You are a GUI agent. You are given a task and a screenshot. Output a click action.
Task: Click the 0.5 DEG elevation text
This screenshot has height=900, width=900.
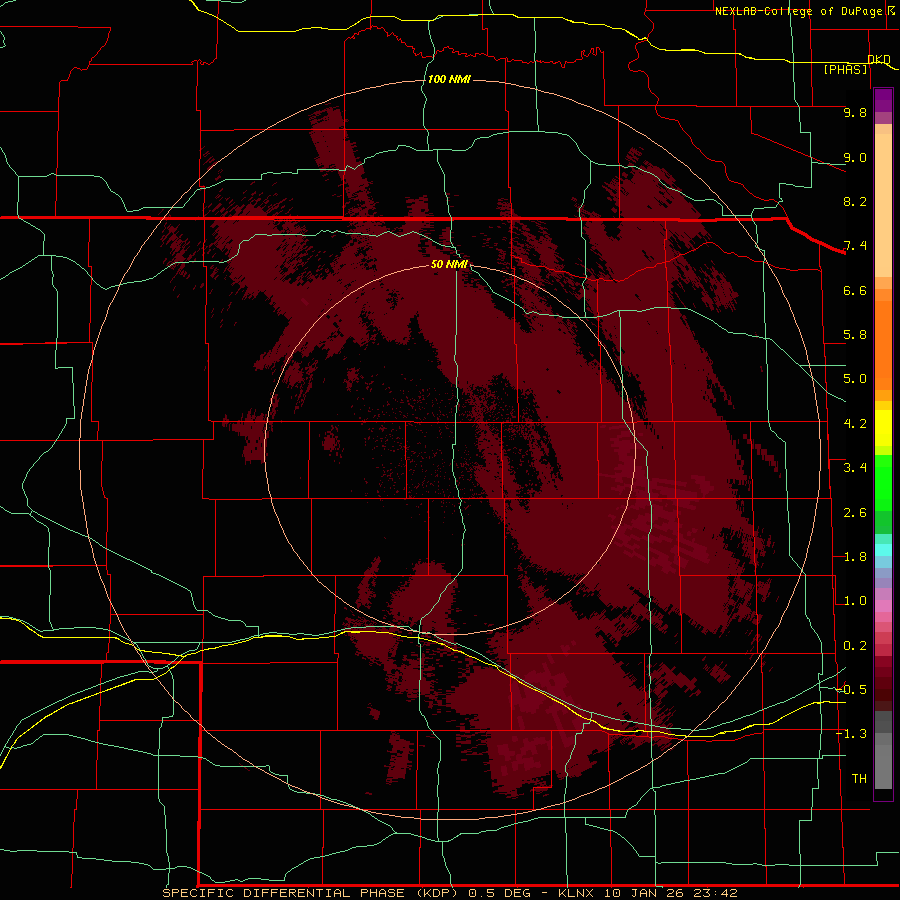[x=501, y=893]
